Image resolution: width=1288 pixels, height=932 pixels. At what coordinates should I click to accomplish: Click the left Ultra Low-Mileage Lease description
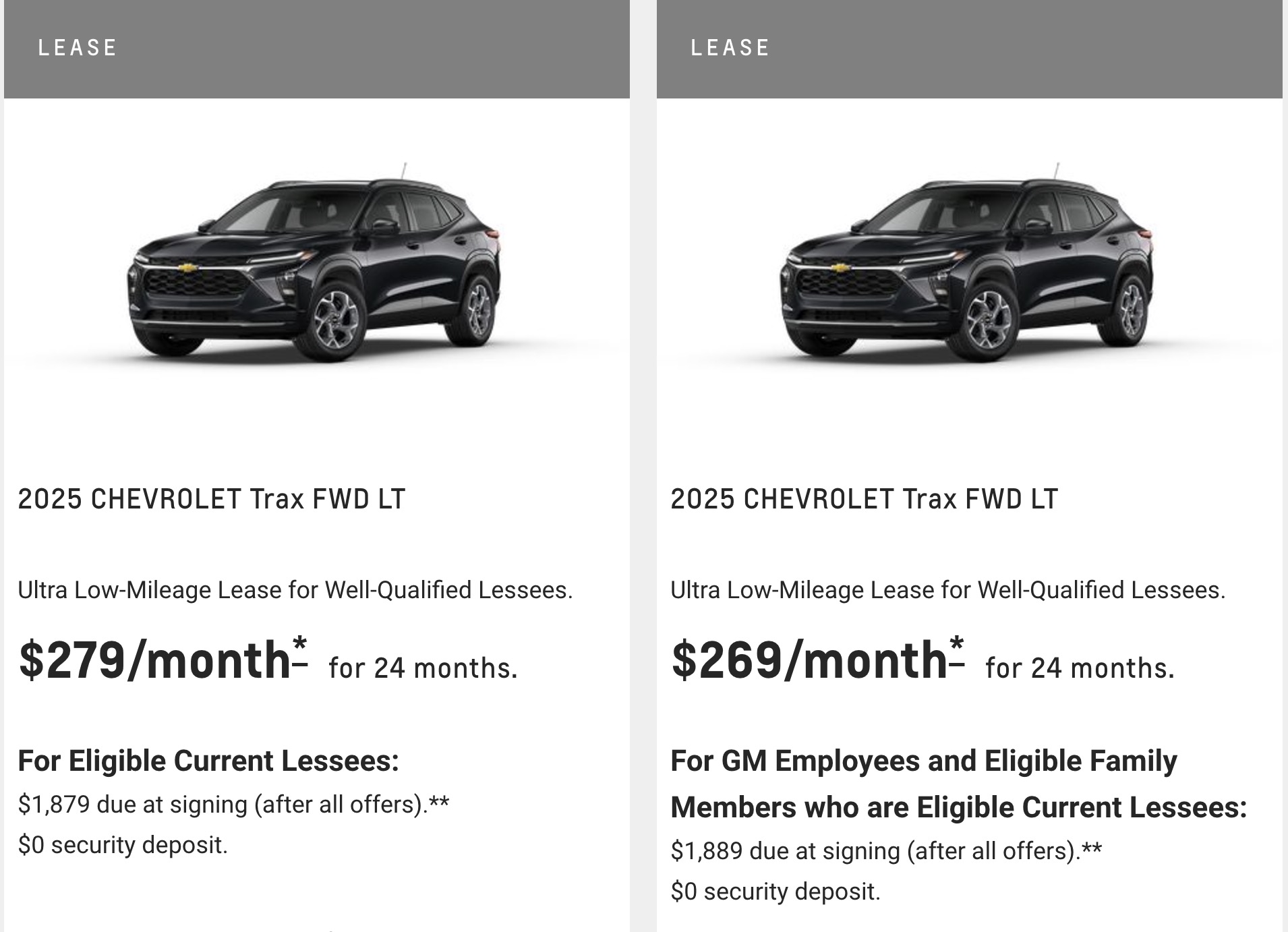click(x=295, y=590)
